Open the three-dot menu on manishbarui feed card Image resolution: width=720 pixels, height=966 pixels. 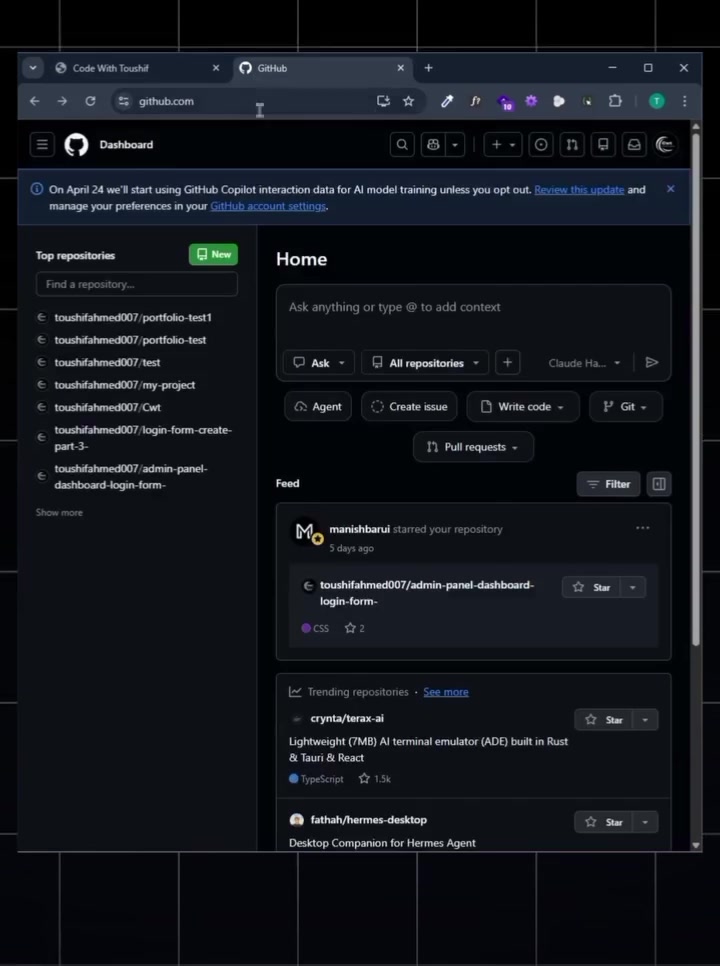642,528
